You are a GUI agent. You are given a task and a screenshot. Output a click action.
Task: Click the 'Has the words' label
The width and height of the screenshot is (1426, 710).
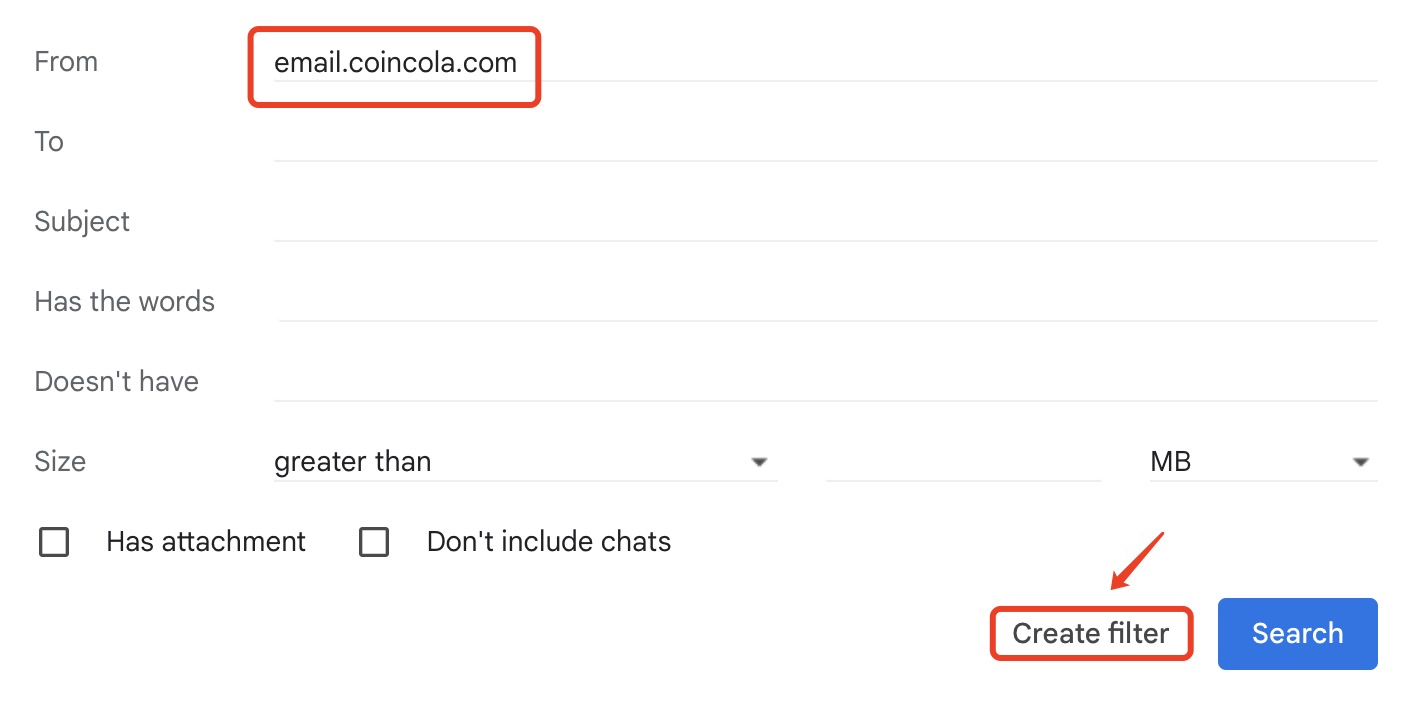pos(124,302)
